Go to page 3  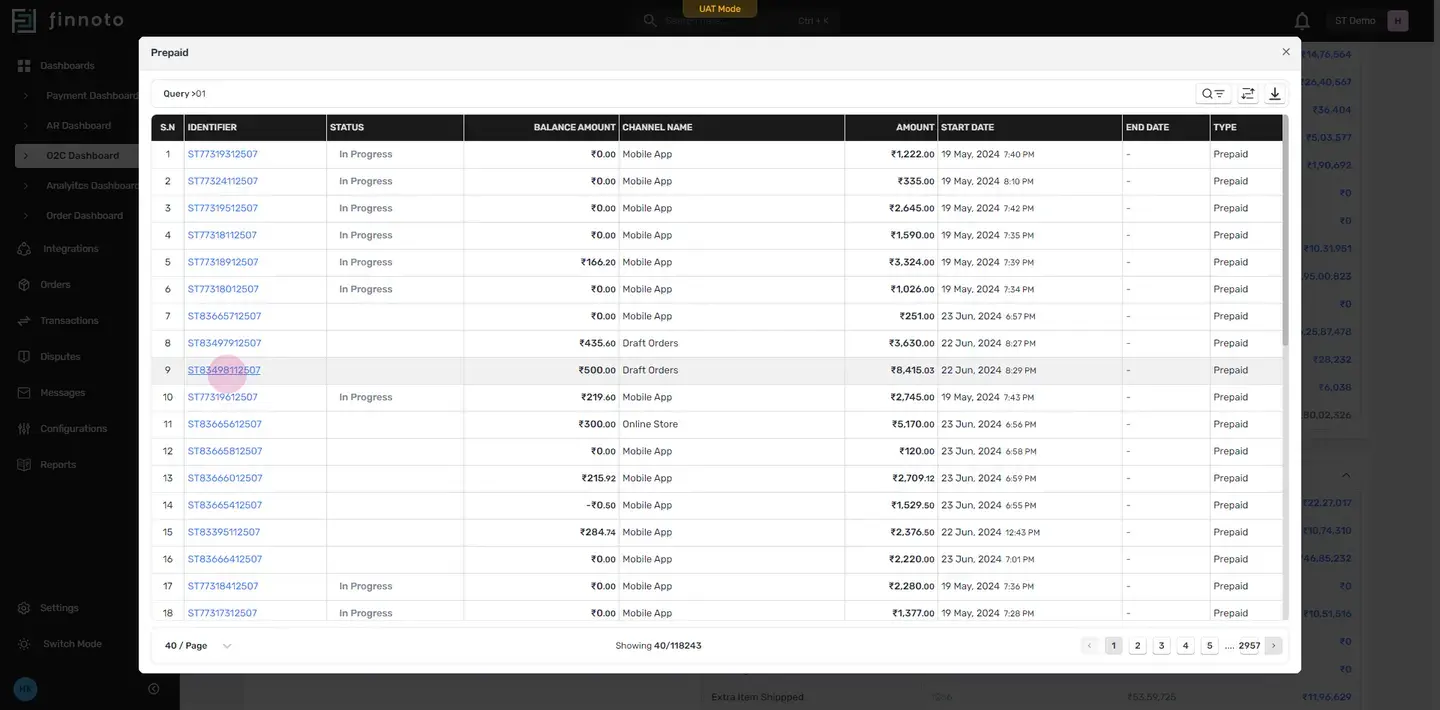click(1161, 646)
